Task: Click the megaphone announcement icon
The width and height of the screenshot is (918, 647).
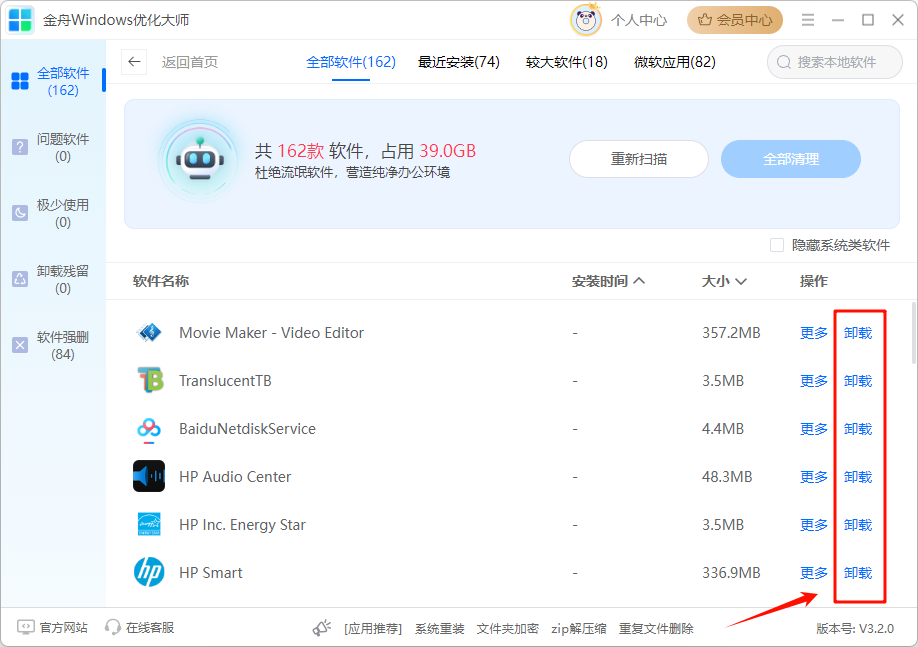Action: coord(321,628)
